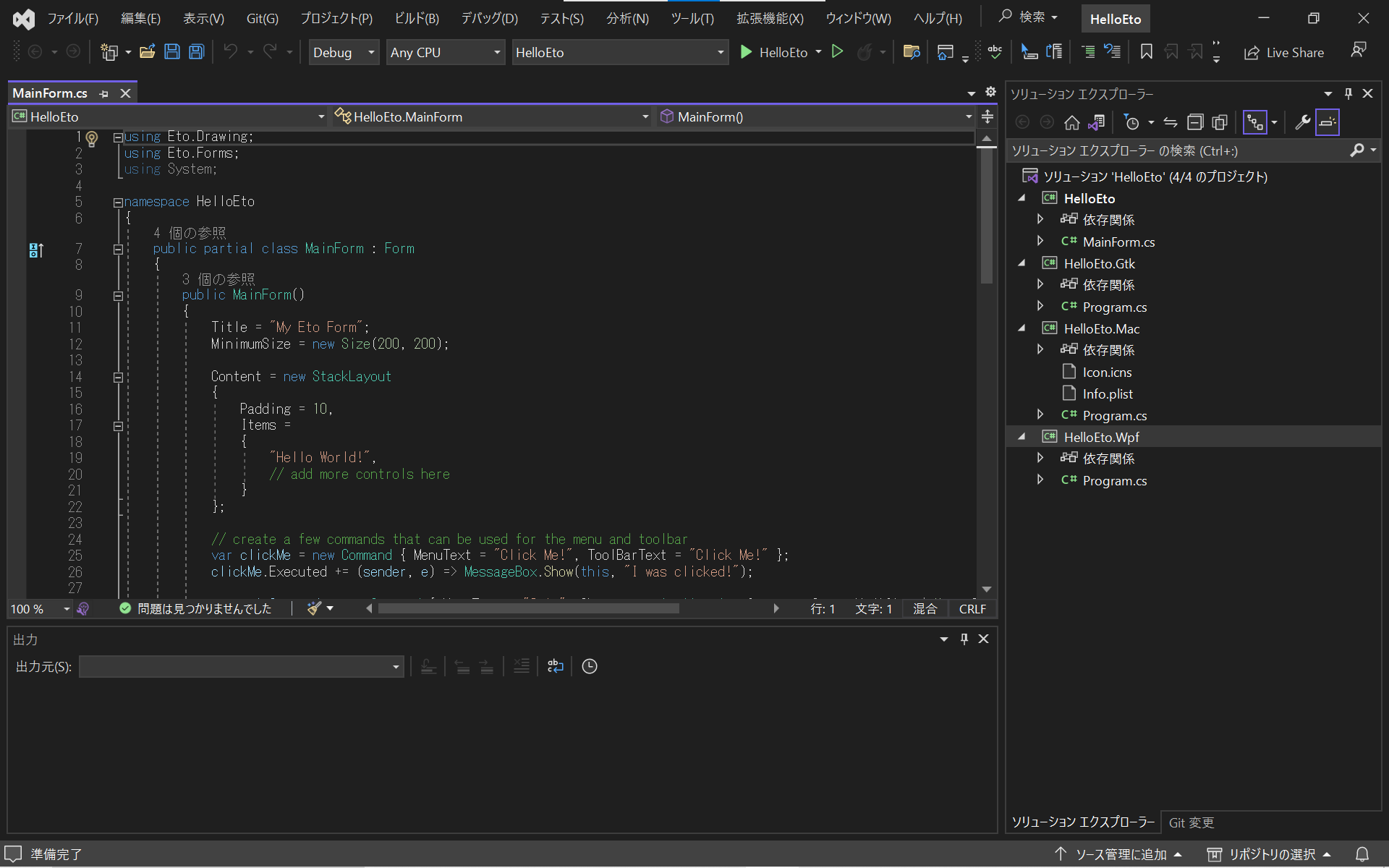Expand the dependencies node under HelloEto.Wpf
This screenshot has height=868, width=1389.
tap(1040, 458)
